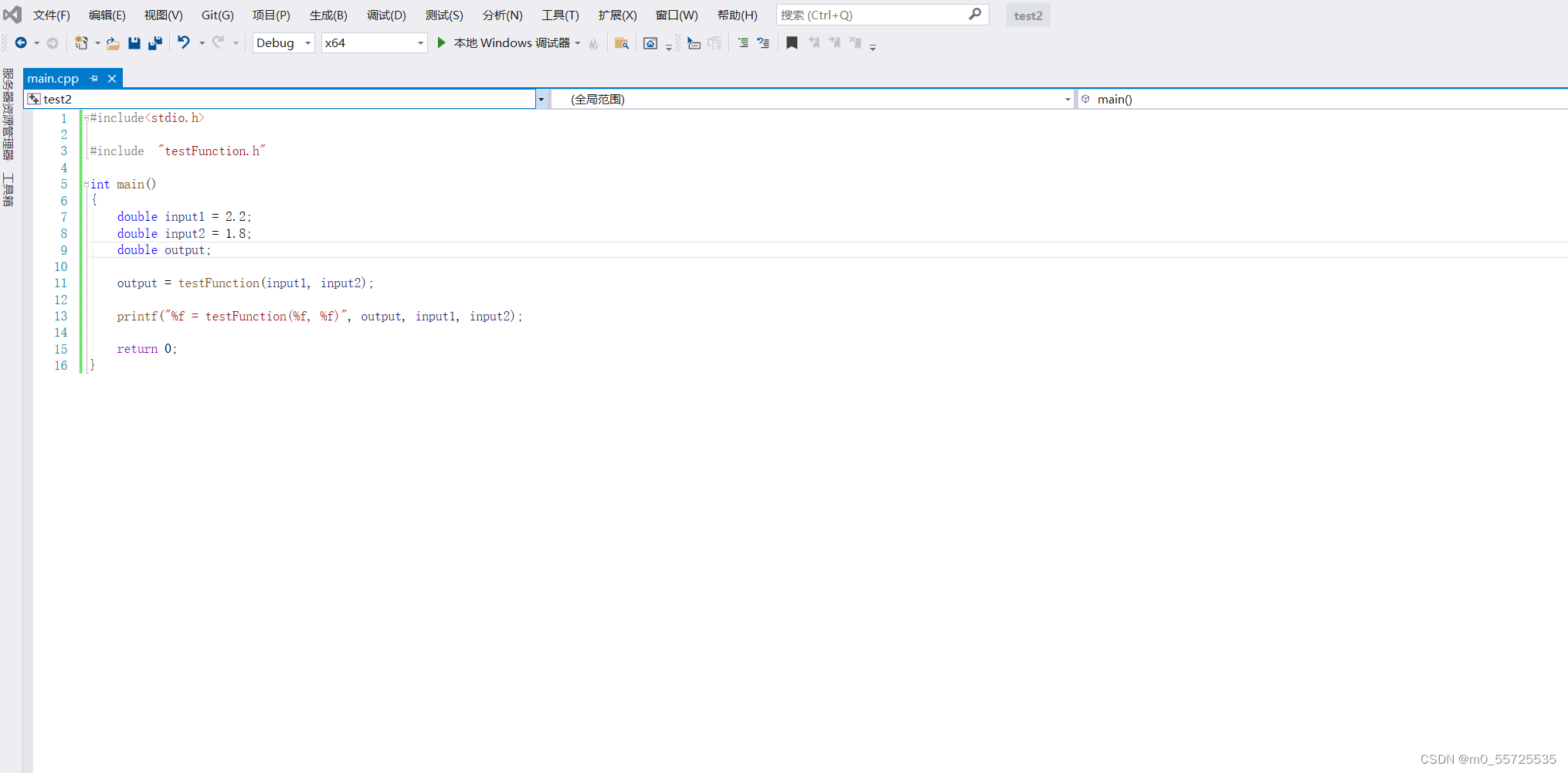The height and width of the screenshot is (773, 1568).
Task: Collapse the include region on line 1
Action: point(85,118)
